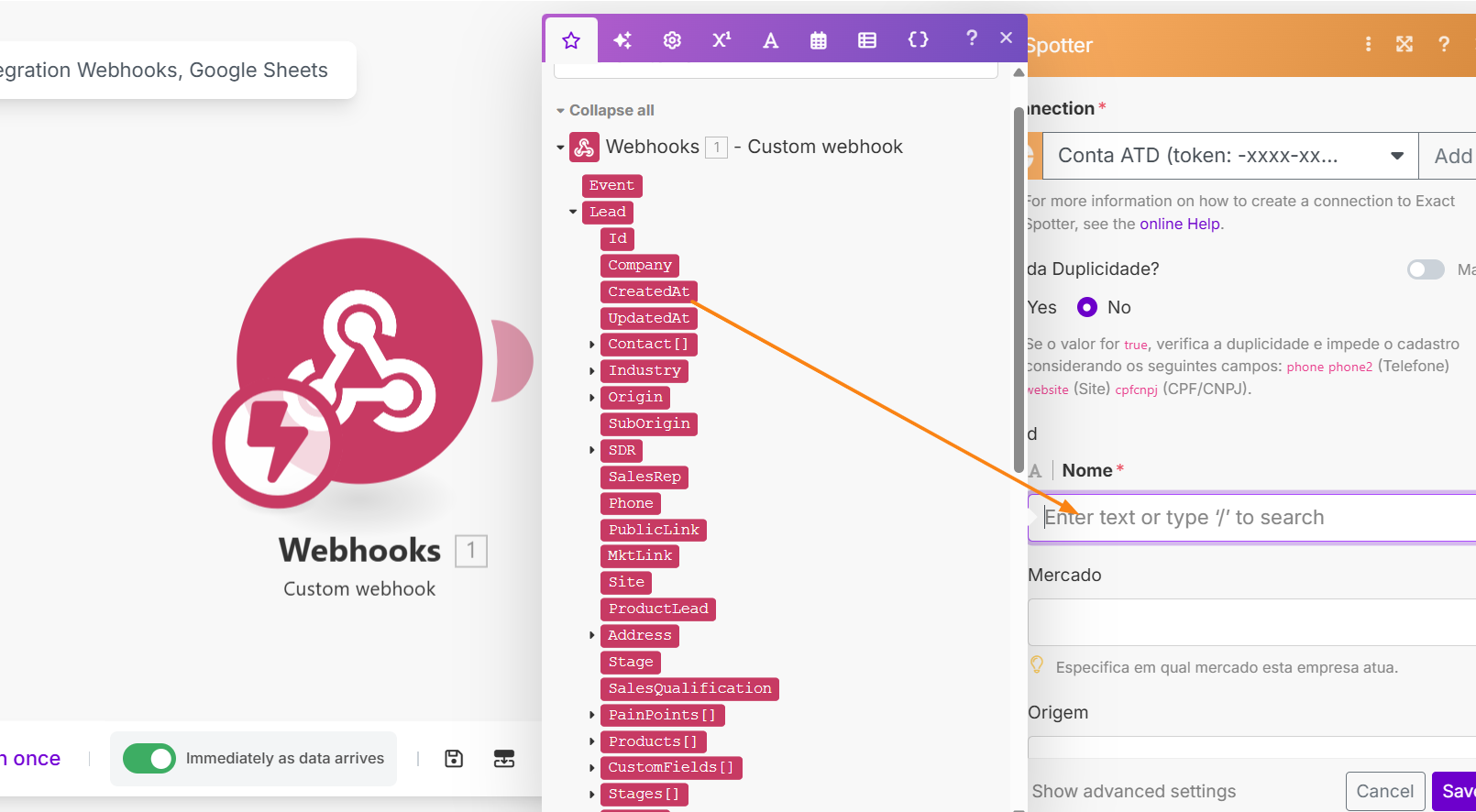Toggle the Map switch next to Valida Duplicidade
This screenshot has height=812, width=1476.
(1426, 269)
